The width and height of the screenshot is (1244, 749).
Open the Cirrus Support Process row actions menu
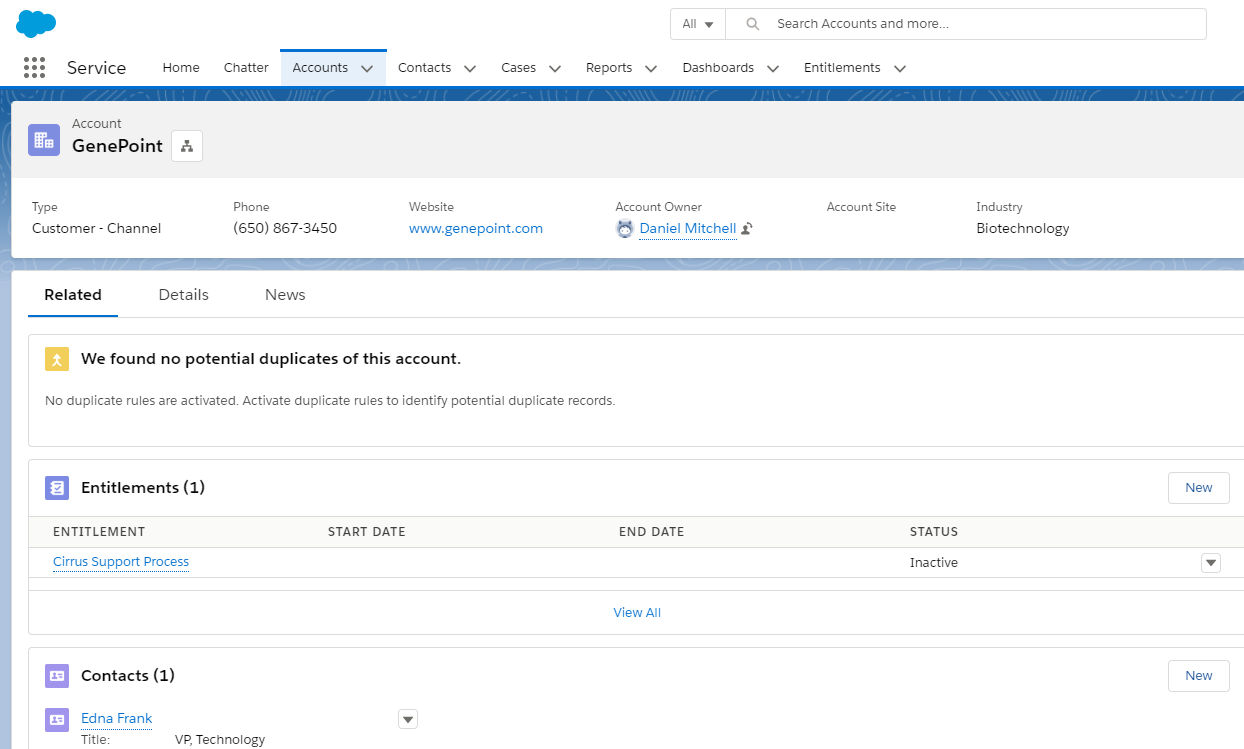[1211, 563]
